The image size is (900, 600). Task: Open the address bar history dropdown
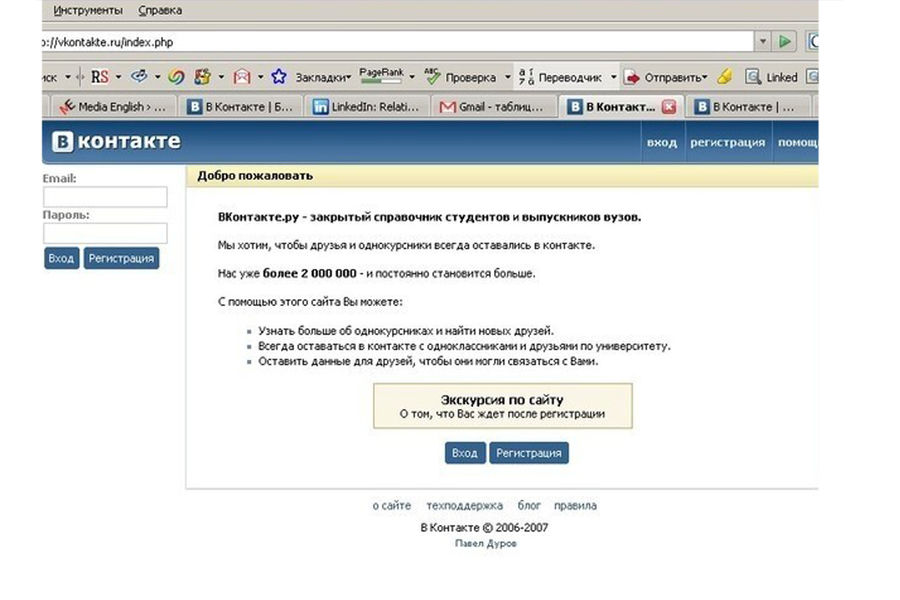[x=763, y=41]
